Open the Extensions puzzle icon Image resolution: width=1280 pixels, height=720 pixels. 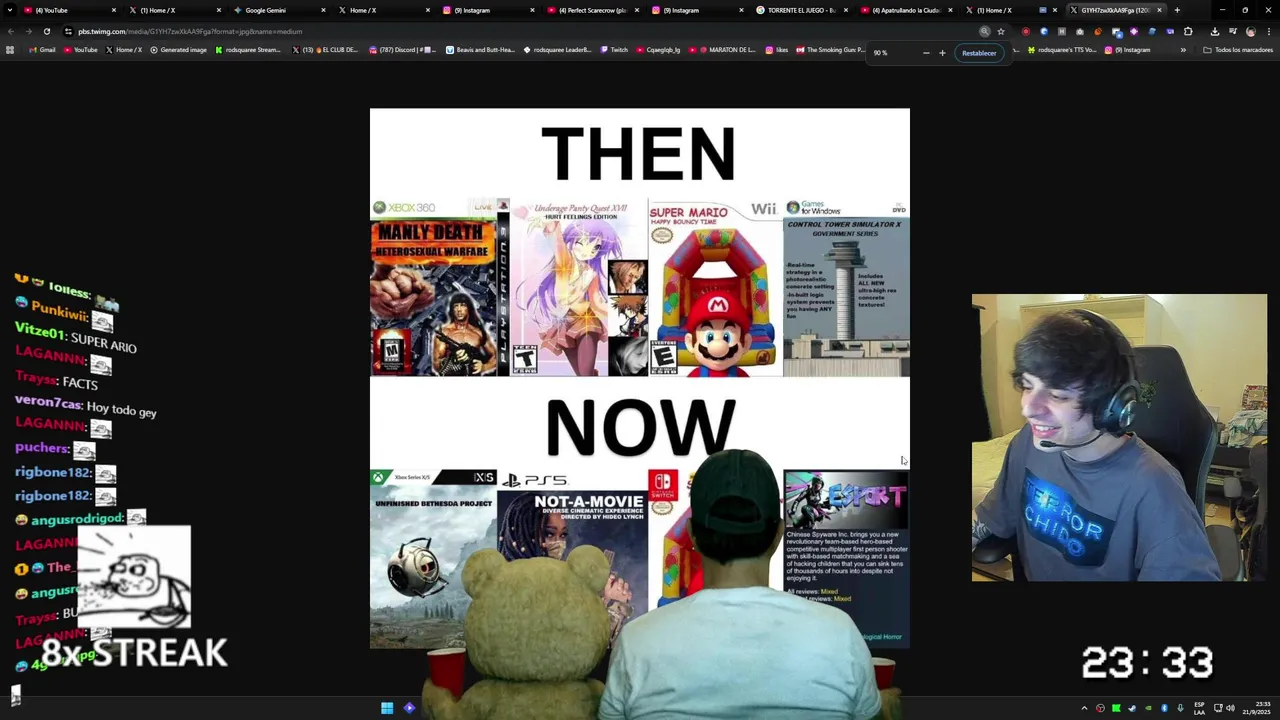1188,31
